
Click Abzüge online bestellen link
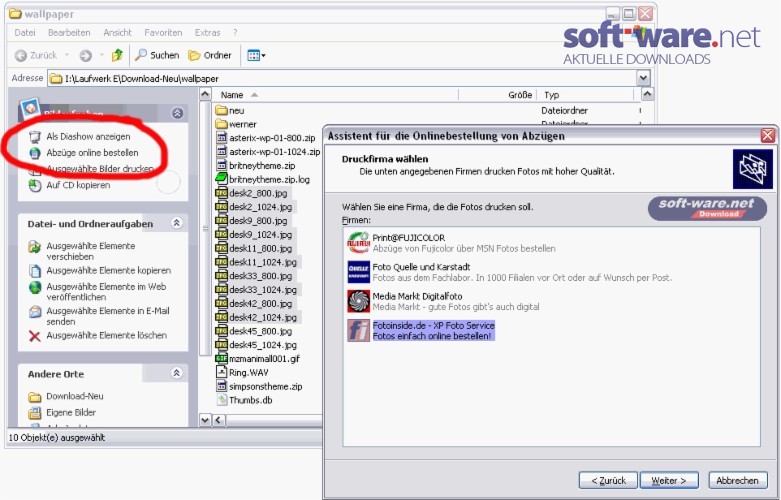point(92,153)
